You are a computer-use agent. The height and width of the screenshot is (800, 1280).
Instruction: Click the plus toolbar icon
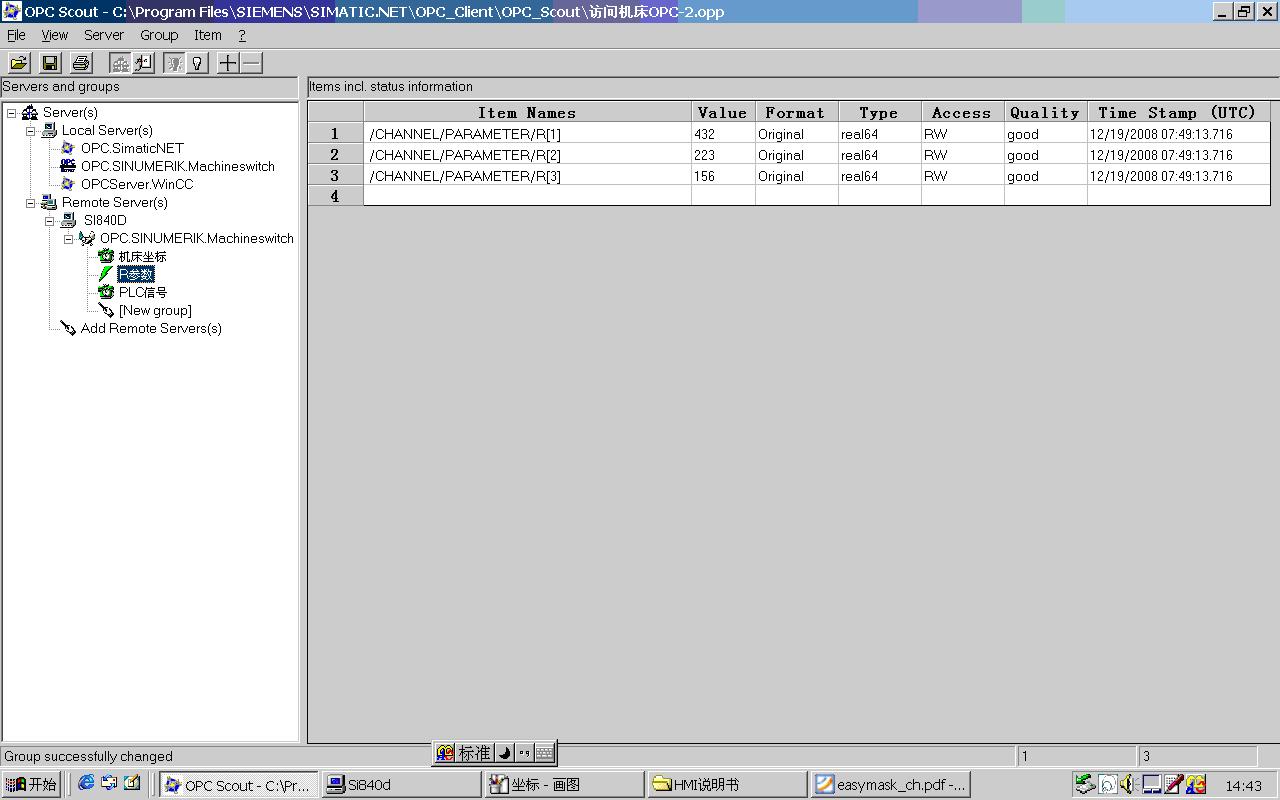tap(228, 63)
